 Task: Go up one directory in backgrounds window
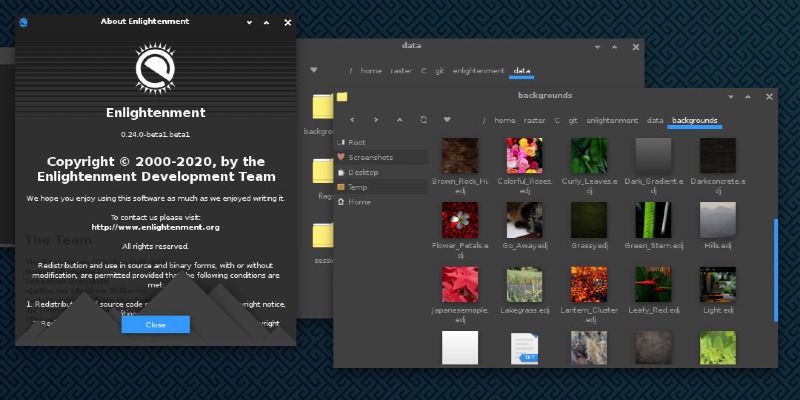400,120
